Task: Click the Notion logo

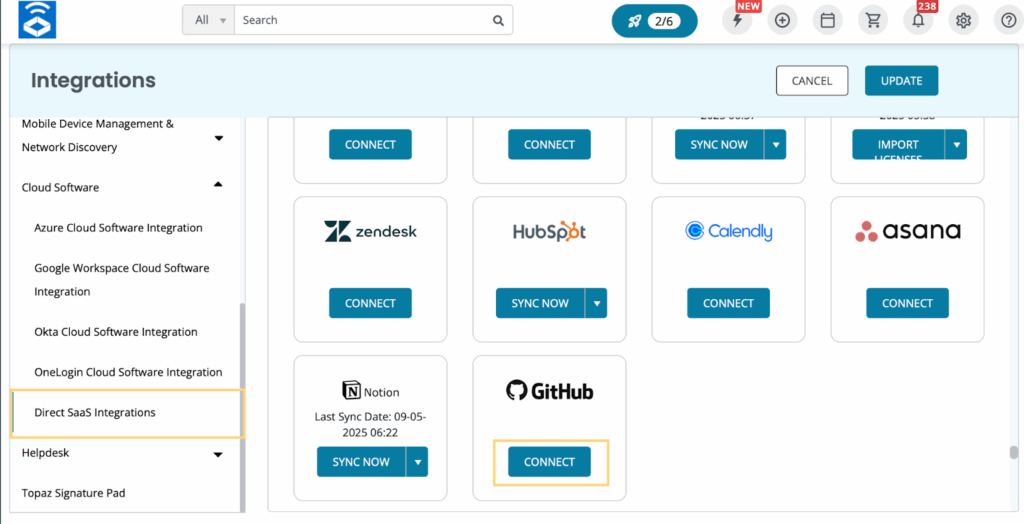Action: 370,391
